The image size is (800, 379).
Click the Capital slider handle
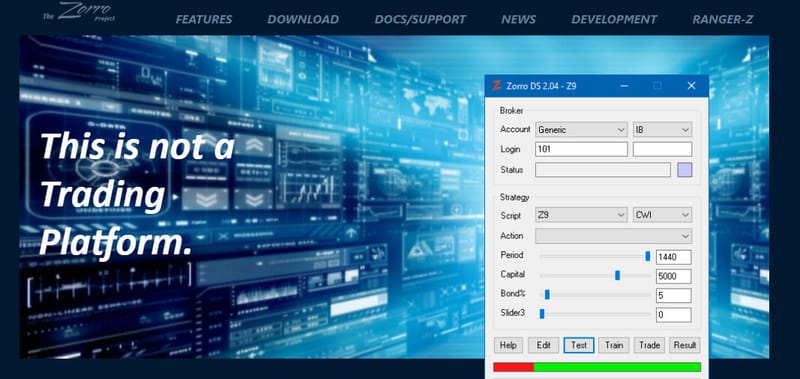pyautogui.click(x=617, y=275)
